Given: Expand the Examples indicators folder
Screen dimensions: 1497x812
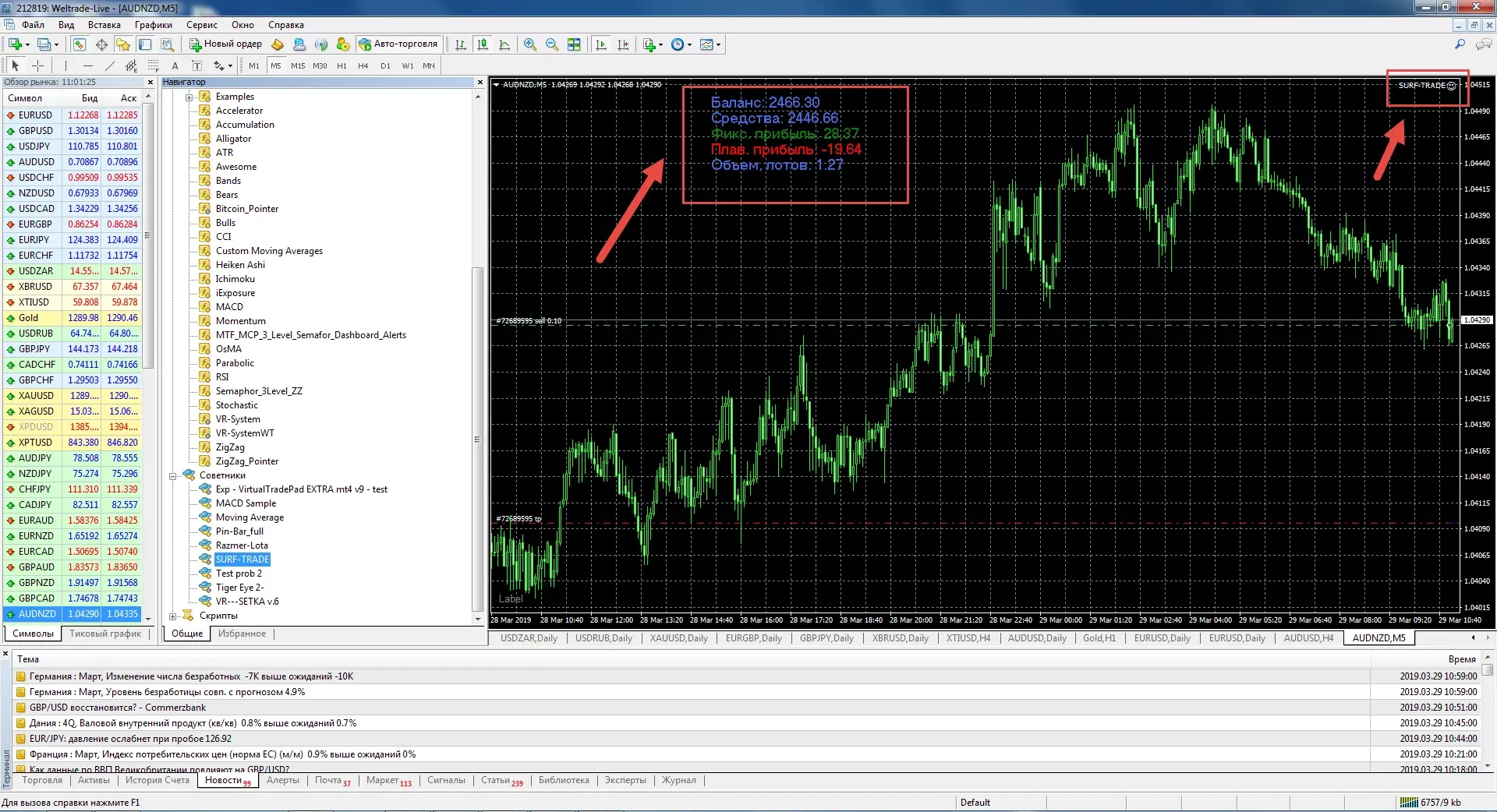Looking at the screenshot, I should 189,97.
